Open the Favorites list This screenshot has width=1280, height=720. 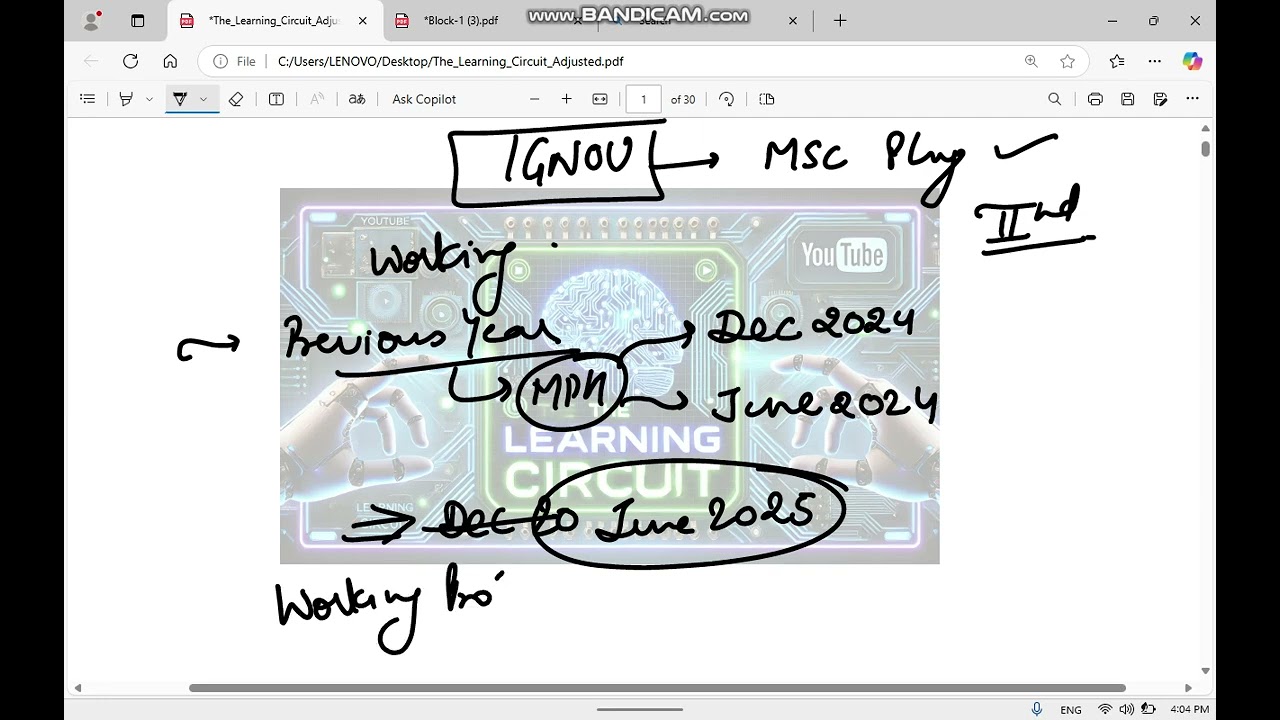tap(1117, 61)
